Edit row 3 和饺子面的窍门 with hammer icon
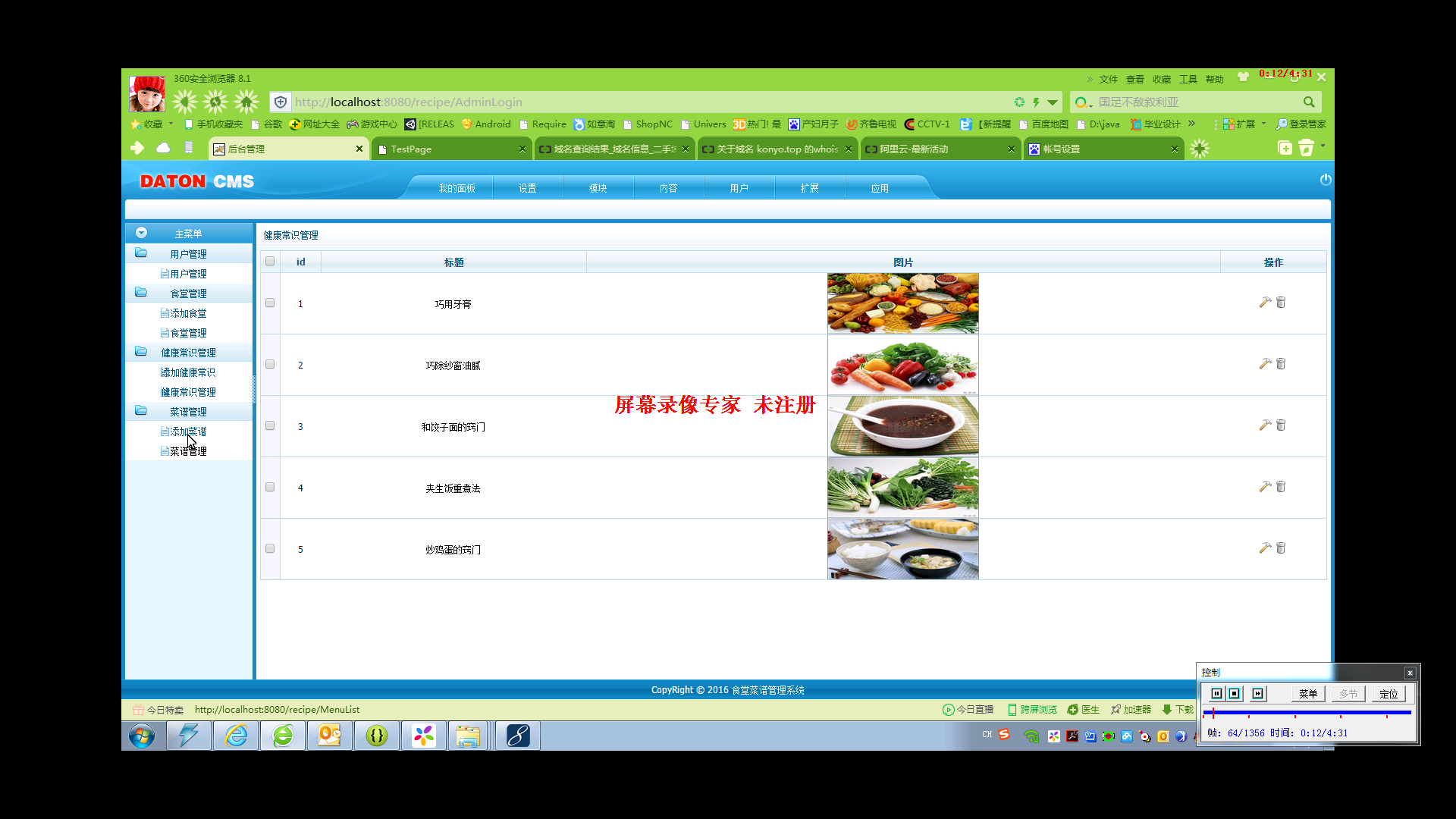This screenshot has width=1456, height=819. pos(1265,425)
